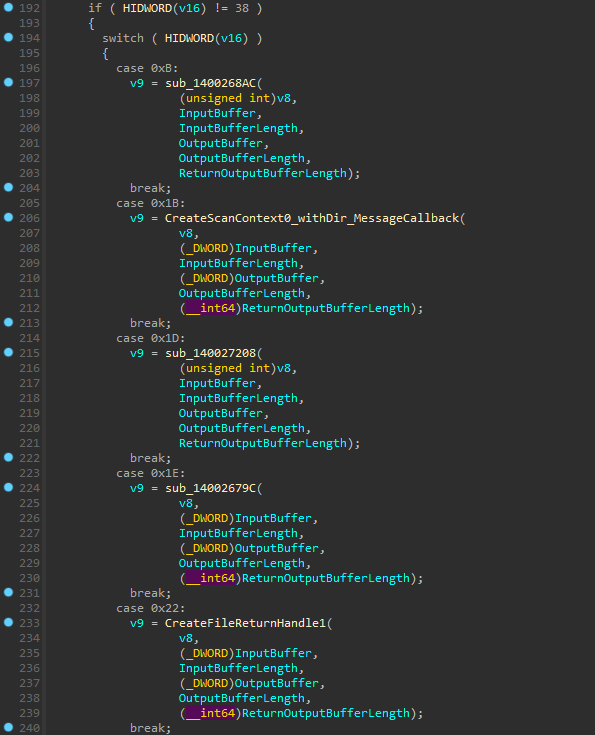Screen dimensions: 595x735
Task: Click ReturnOutputBufferLength on line 221
Action: pyautogui.click(x=263, y=443)
